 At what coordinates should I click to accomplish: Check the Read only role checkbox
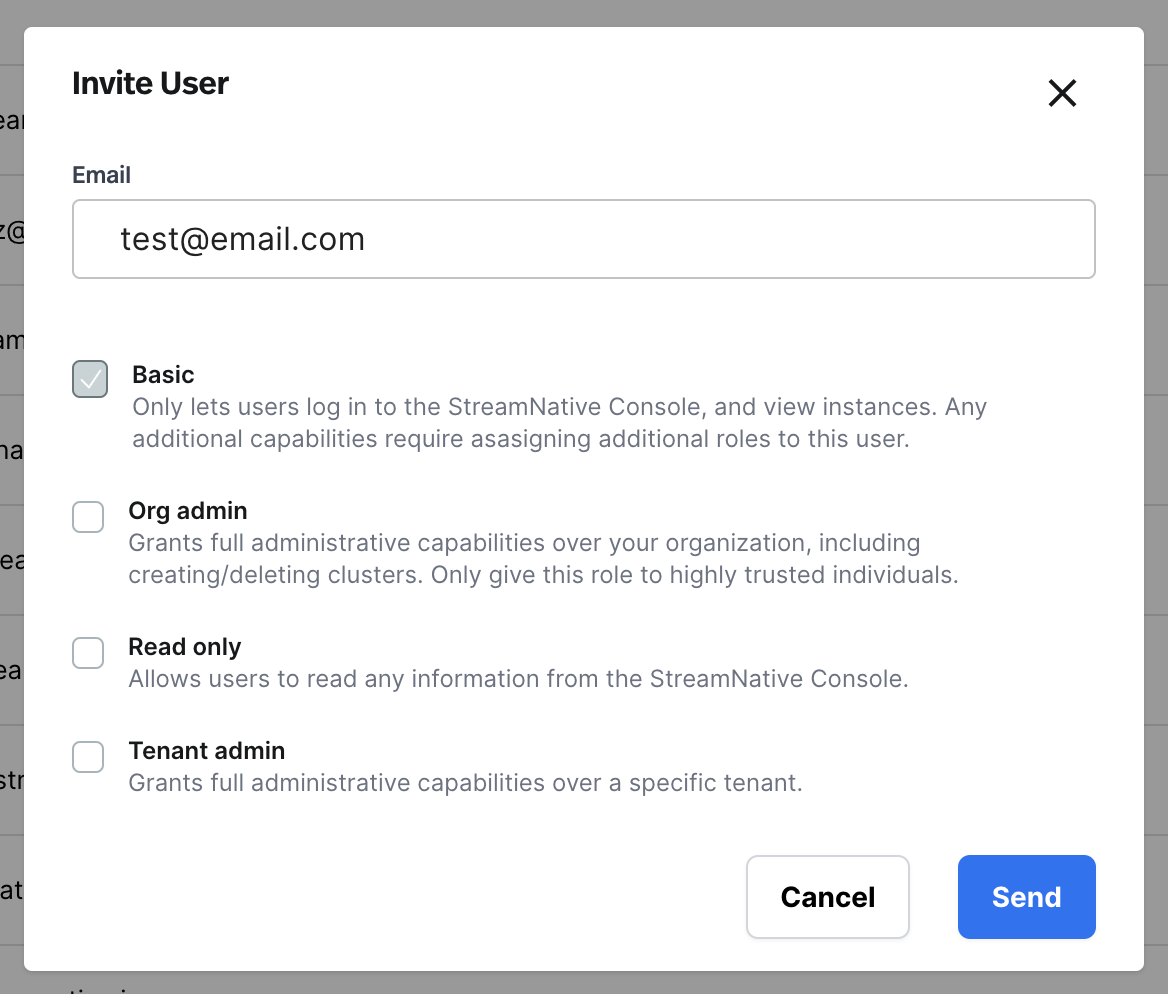click(x=88, y=653)
